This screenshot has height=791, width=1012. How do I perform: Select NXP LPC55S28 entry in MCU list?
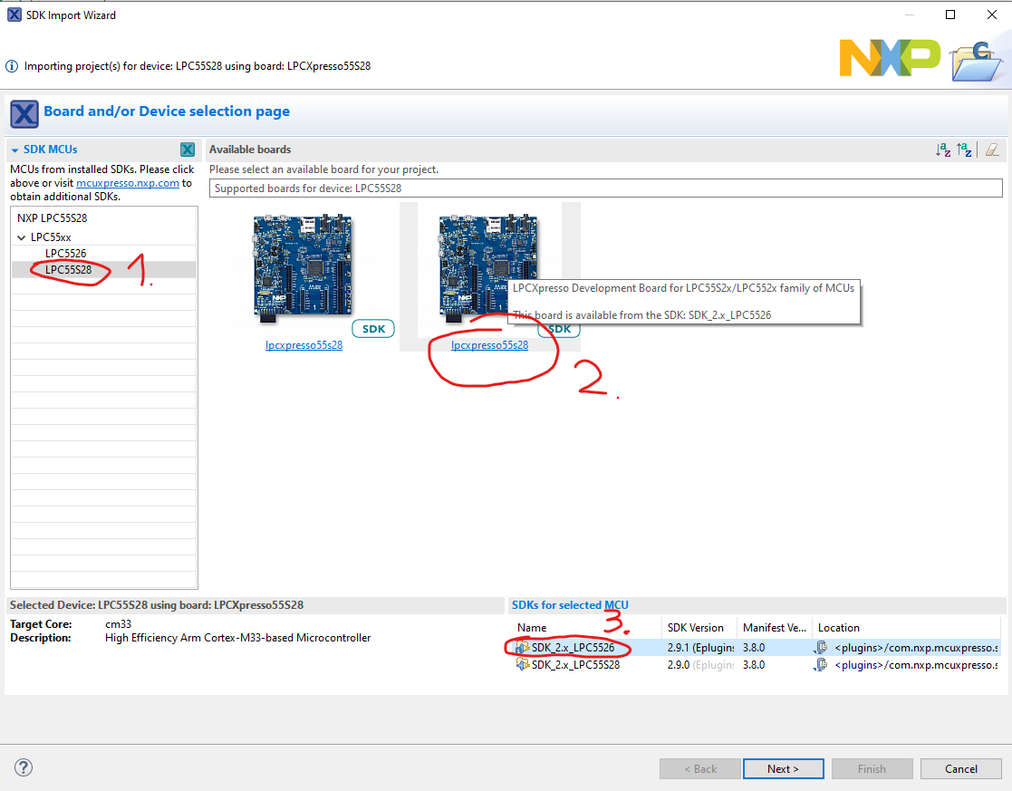[x=52, y=218]
